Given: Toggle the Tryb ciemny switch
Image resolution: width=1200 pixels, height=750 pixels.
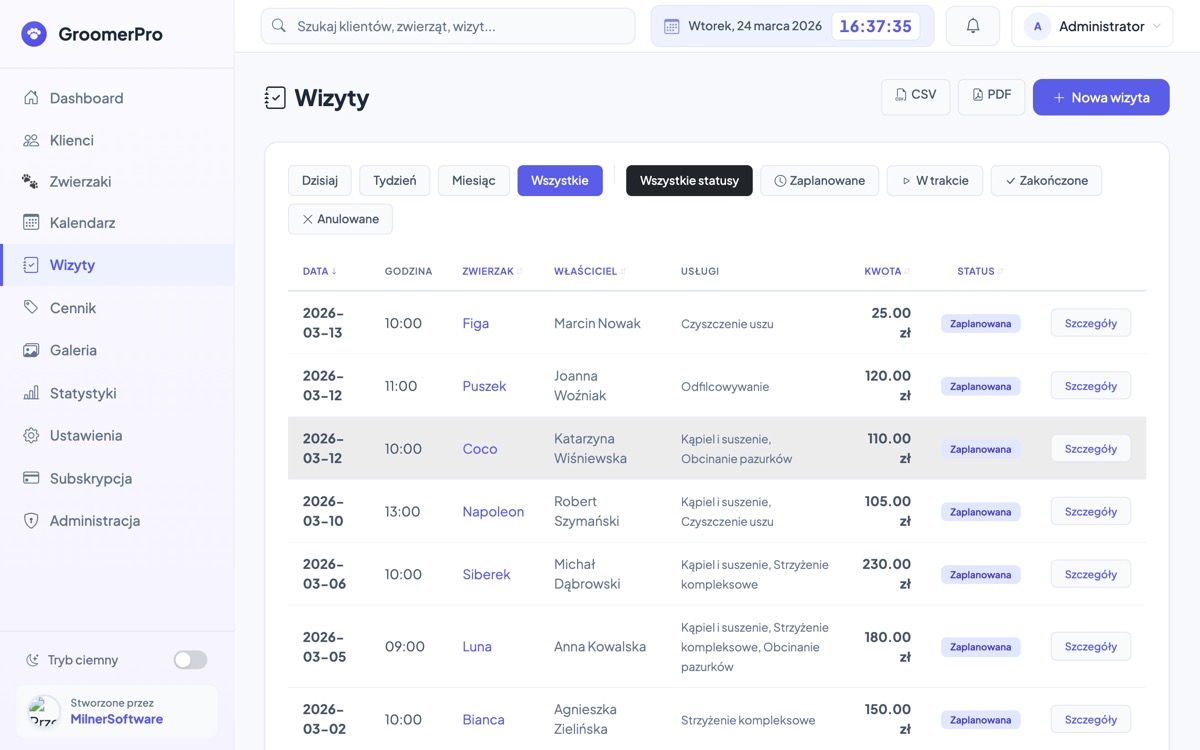Looking at the screenshot, I should 190,660.
